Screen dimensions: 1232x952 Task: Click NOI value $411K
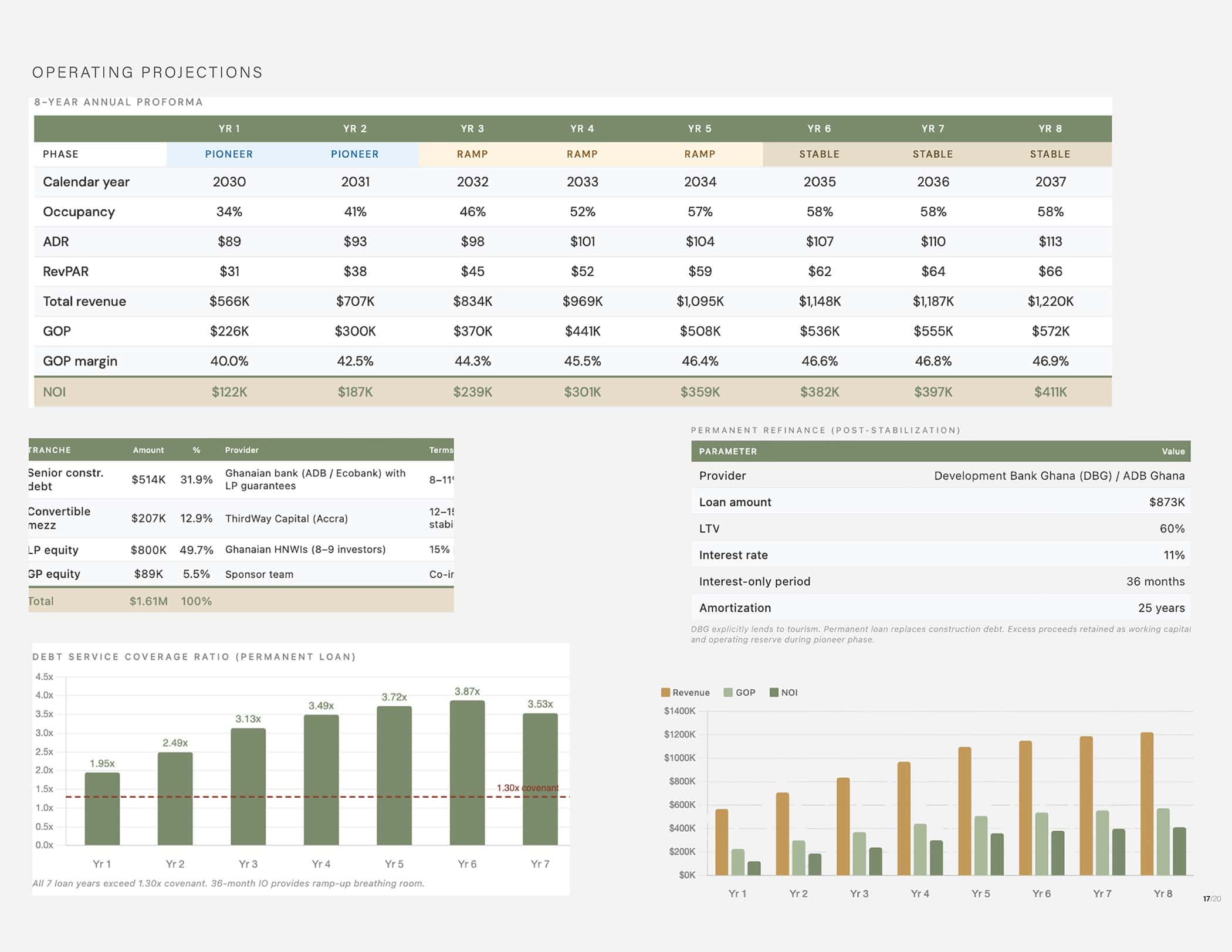click(x=1050, y=392)
